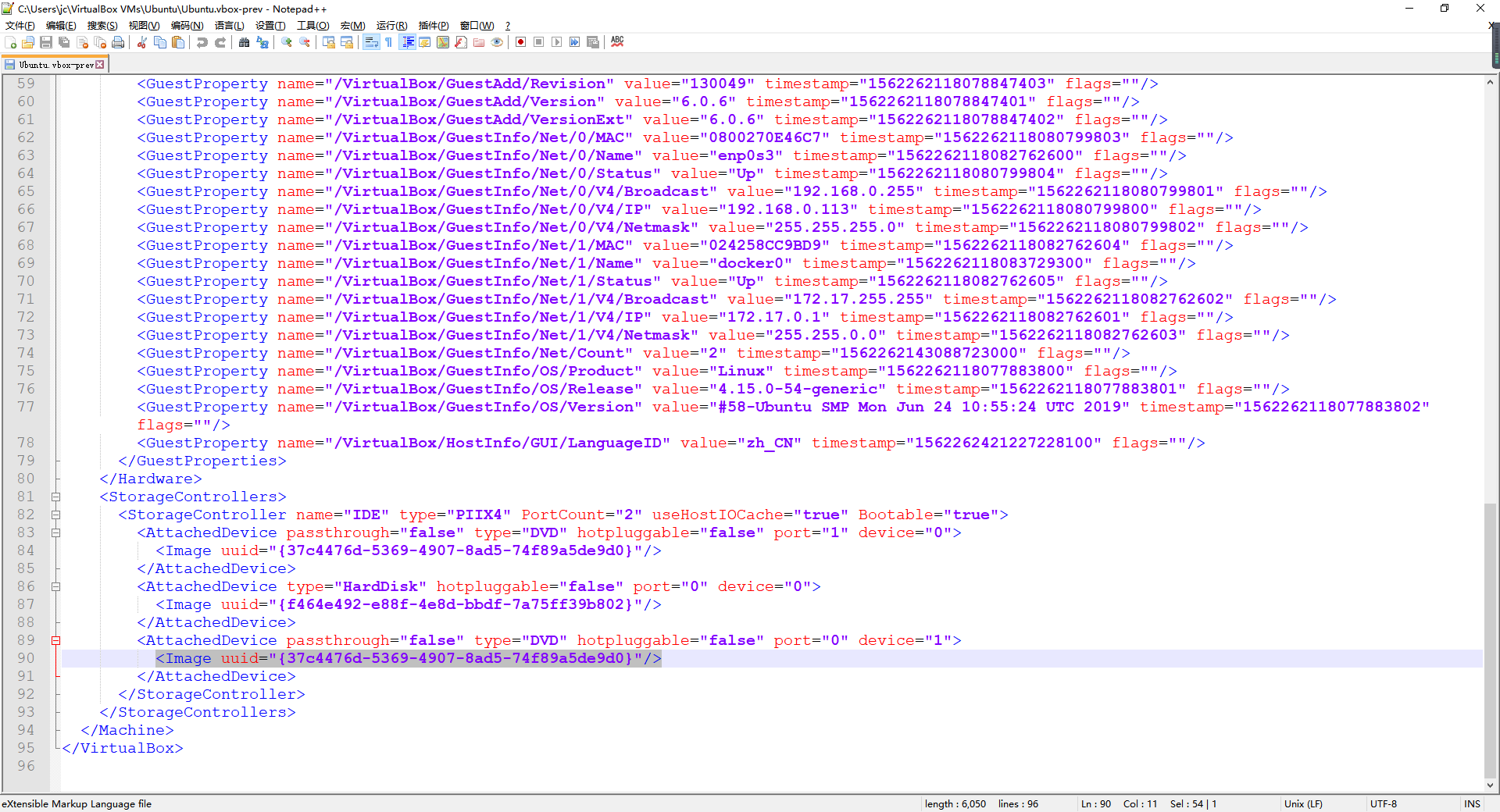Click Run macro multiple times icon
Viewport: 1500px width, 812px height.
point(575,42)
